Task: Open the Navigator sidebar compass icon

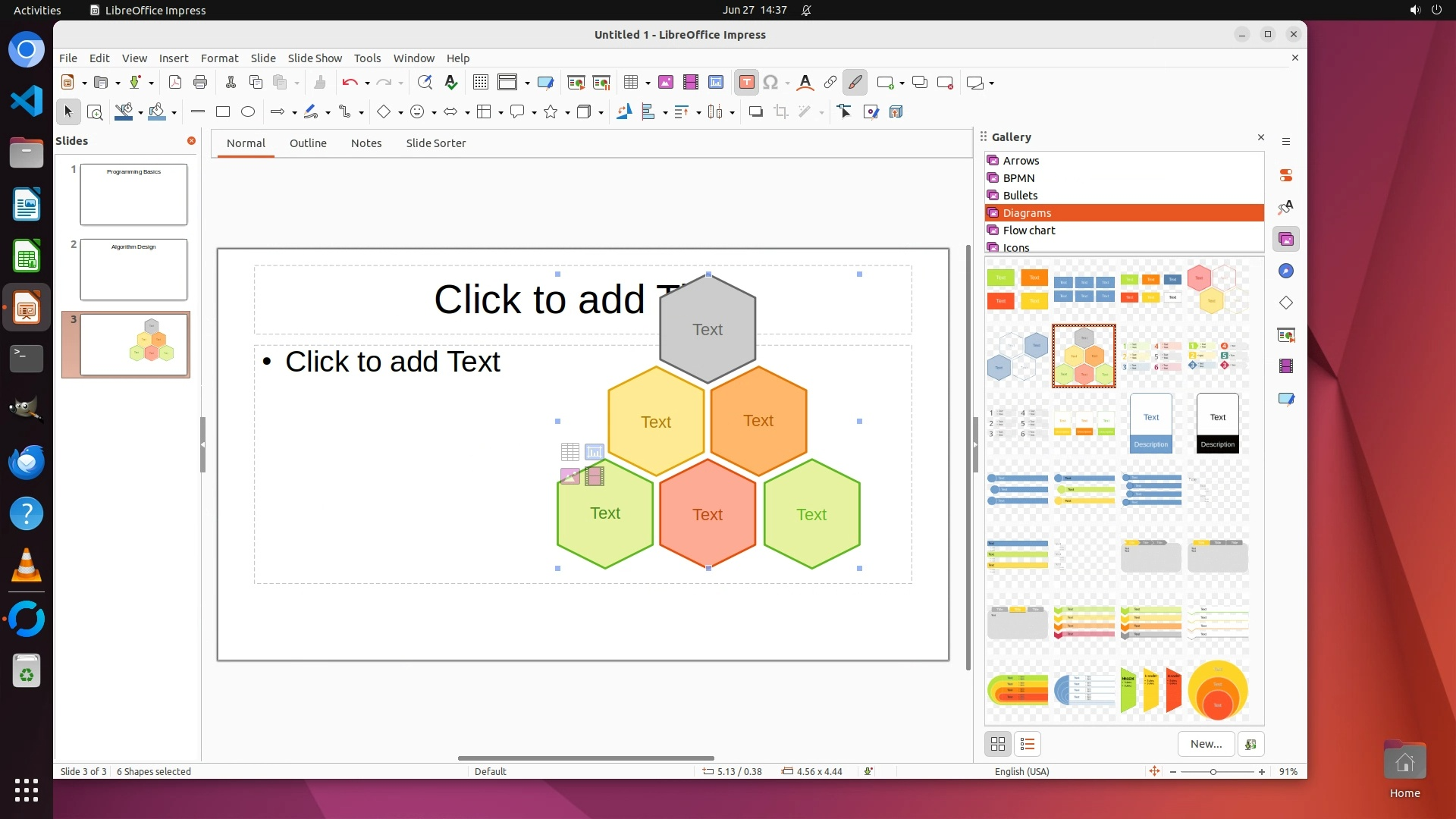Action: click(1286, 271)
